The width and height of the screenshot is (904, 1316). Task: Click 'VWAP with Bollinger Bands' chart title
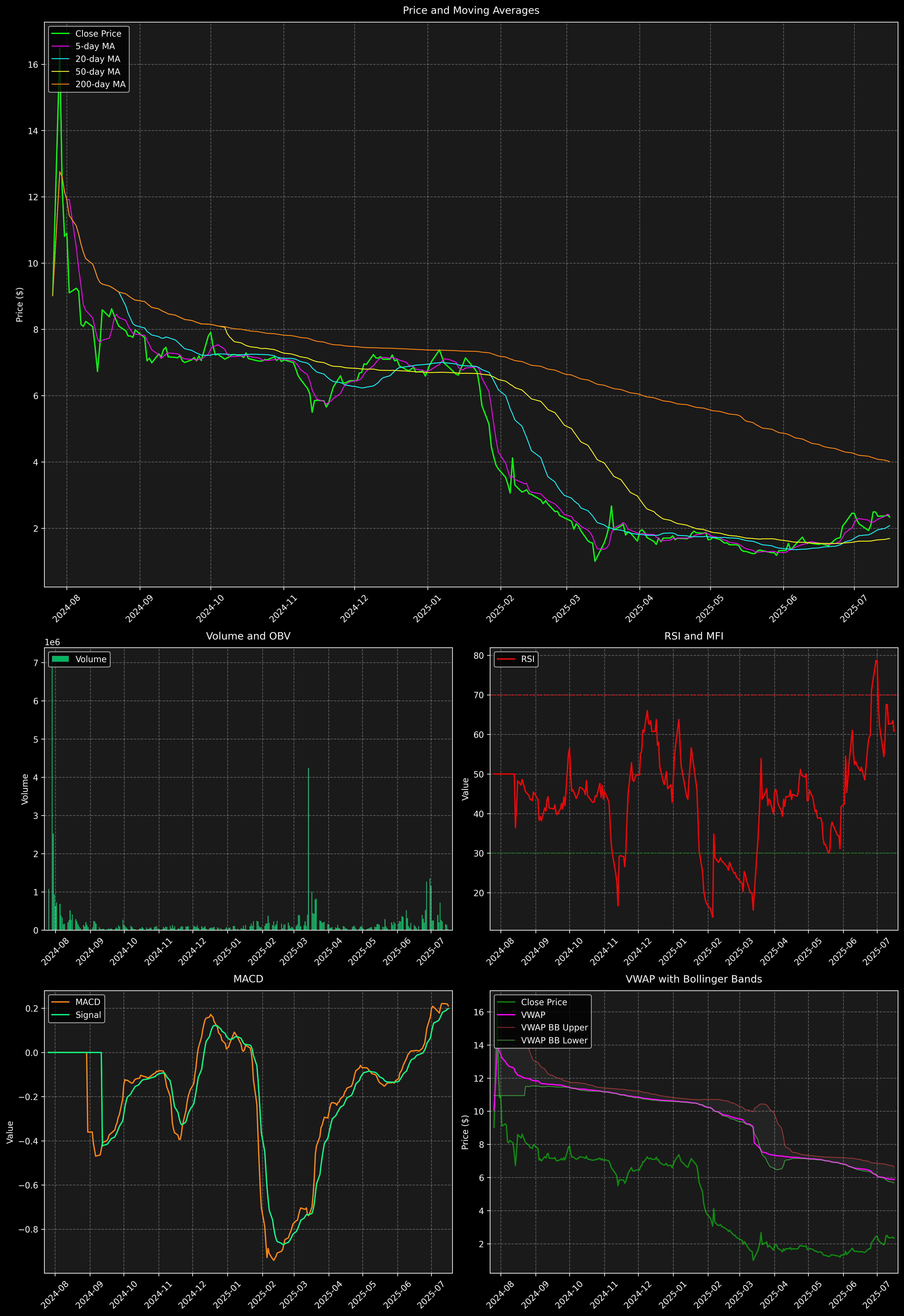pyautogui.click(x=694, y=979)
